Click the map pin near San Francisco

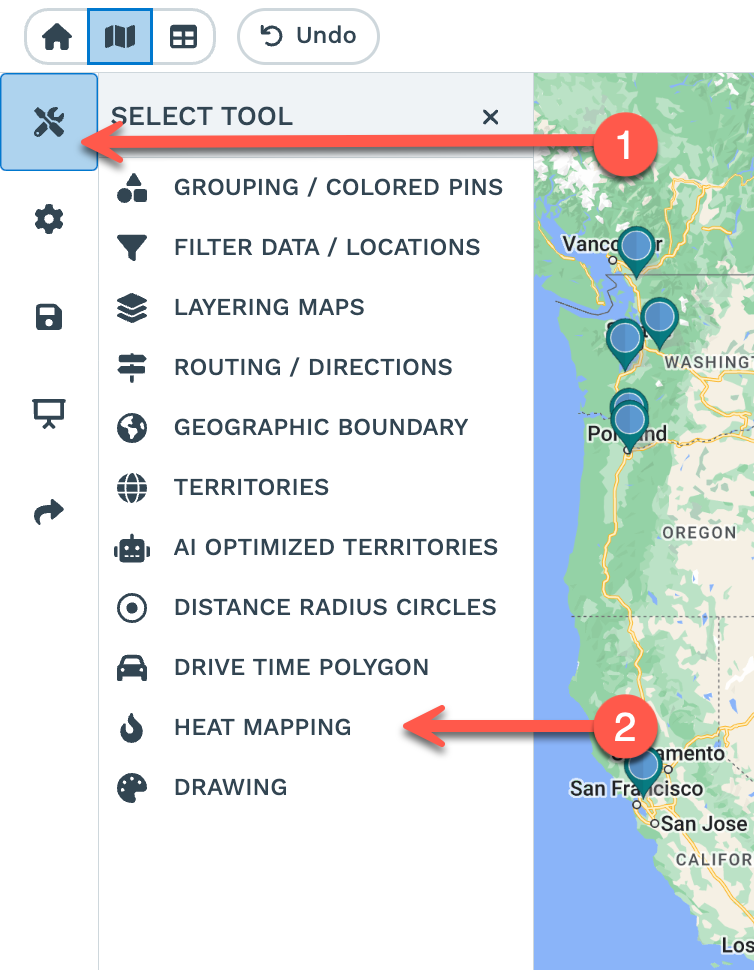[x=643, y=768]
